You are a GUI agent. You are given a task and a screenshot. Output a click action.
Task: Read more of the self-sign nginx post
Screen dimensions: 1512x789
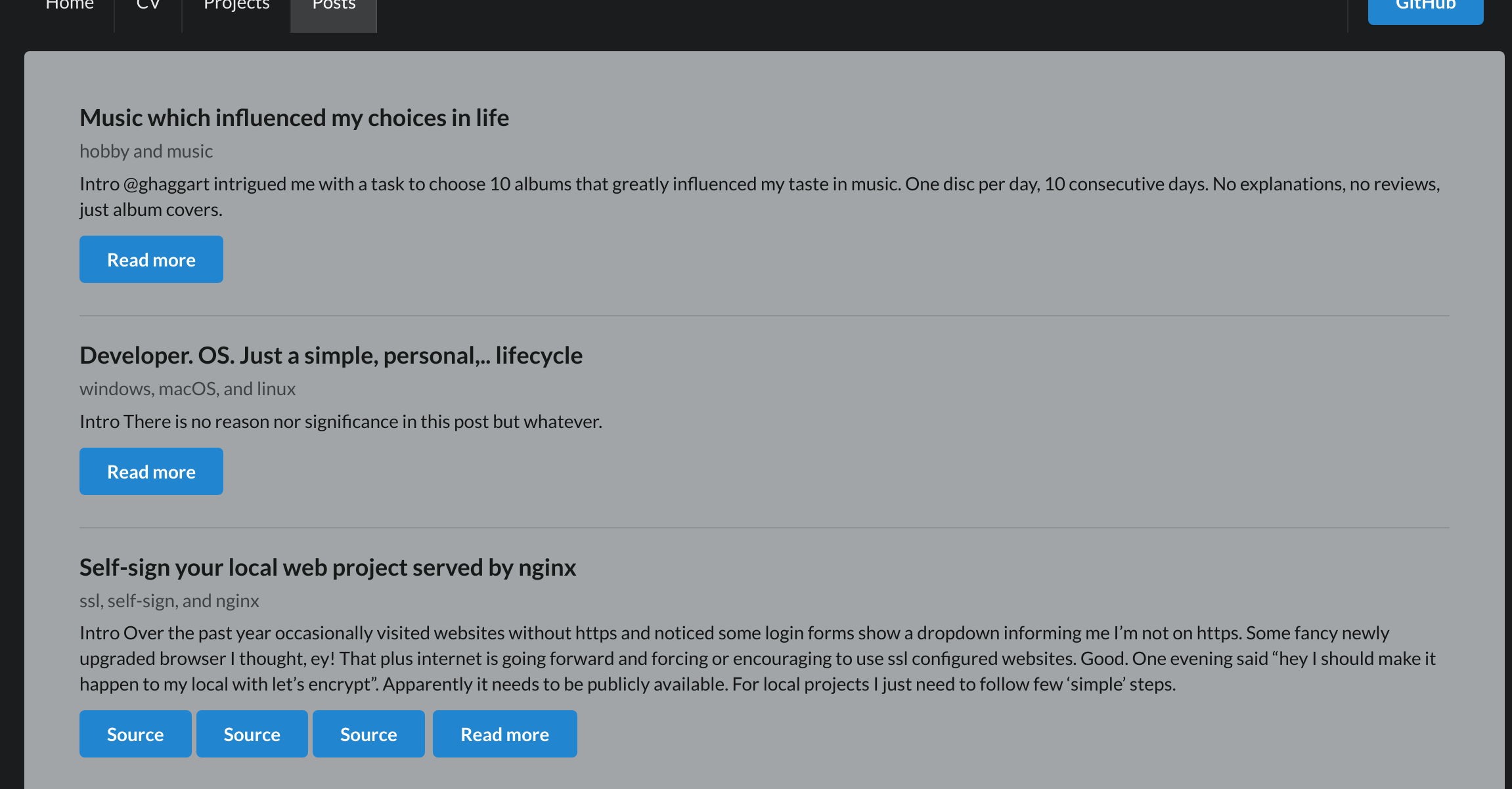click(505, 734)
